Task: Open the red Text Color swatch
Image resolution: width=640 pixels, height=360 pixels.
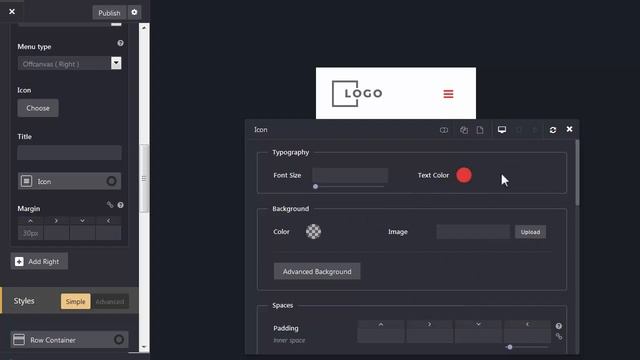Action: point(464,175)
